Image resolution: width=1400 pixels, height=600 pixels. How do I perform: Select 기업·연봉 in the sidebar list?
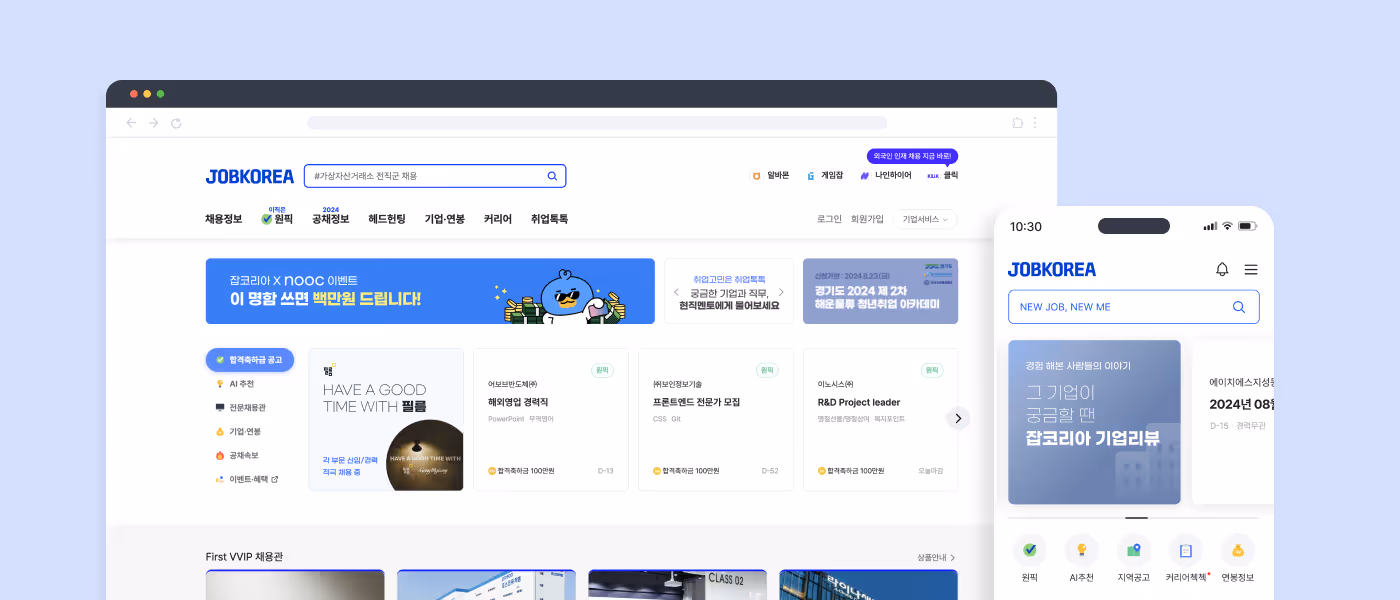pos(238,432)
